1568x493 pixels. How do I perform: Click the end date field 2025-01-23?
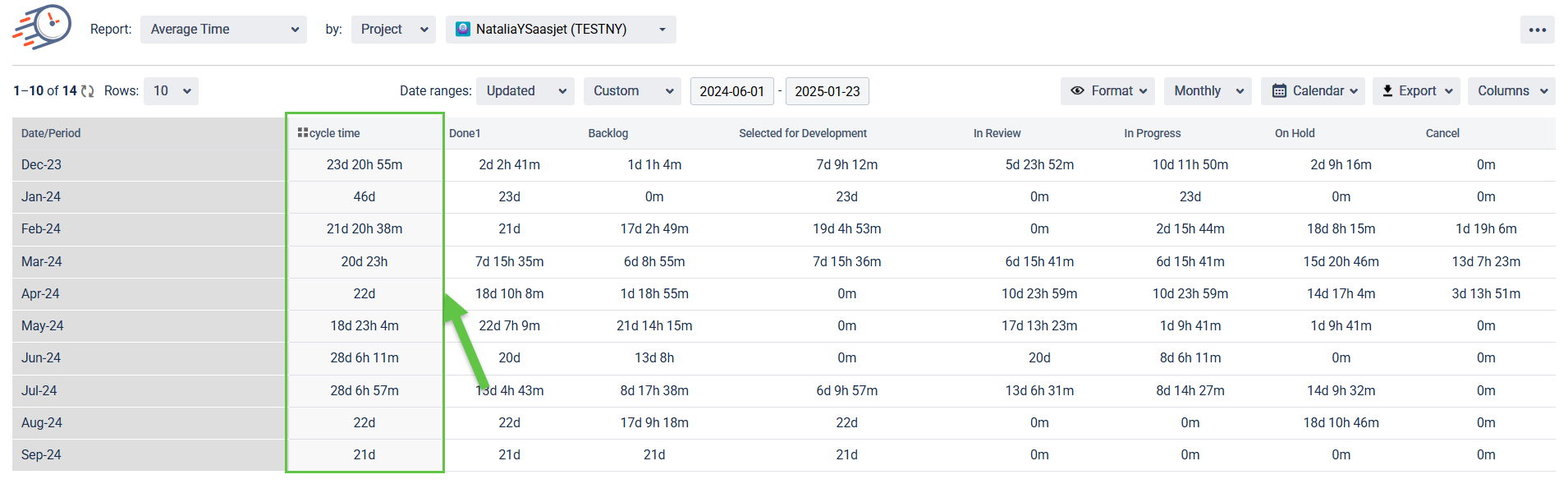[x=827, y=91]
